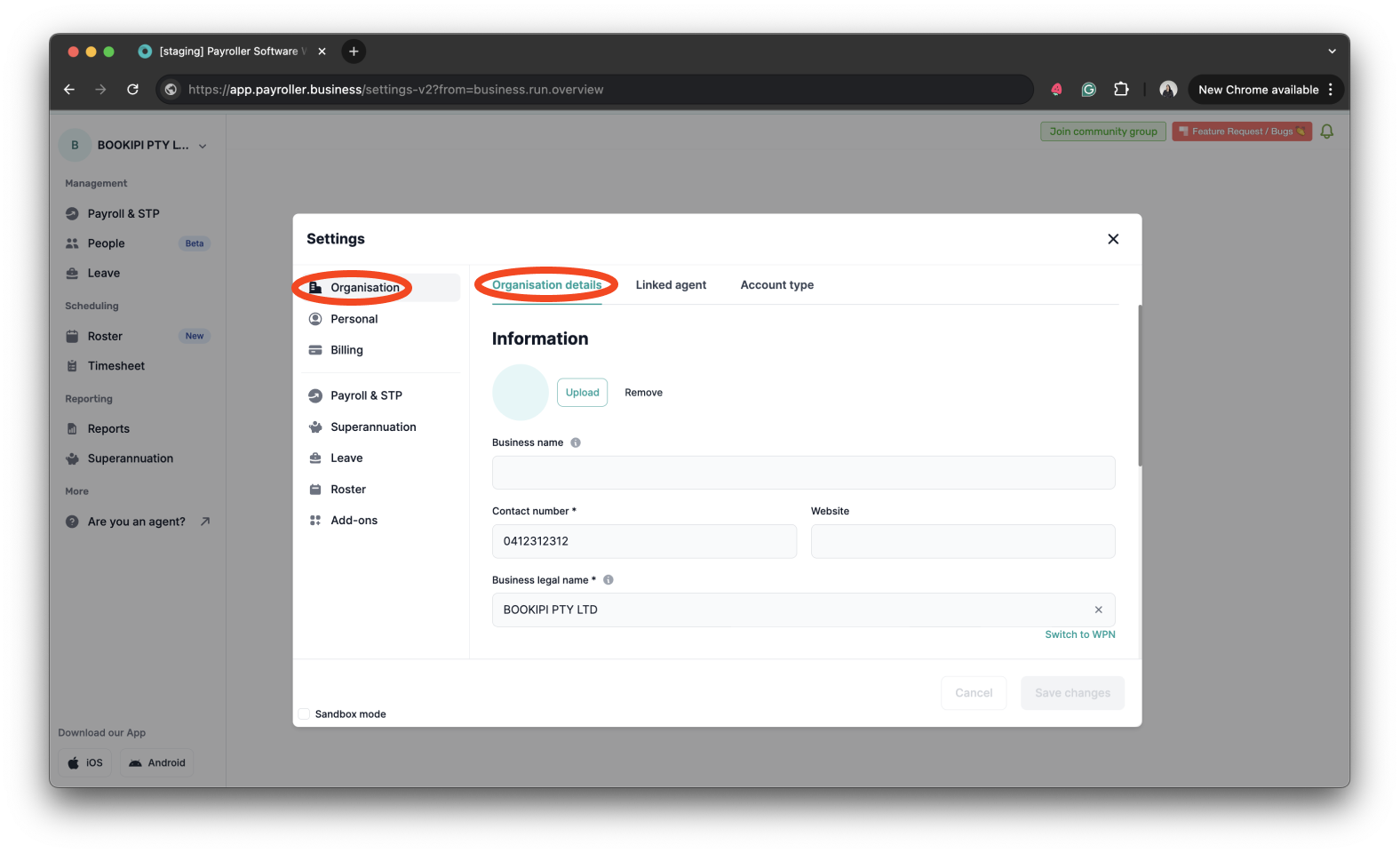Close the Settings dialog

point(1113,239)
